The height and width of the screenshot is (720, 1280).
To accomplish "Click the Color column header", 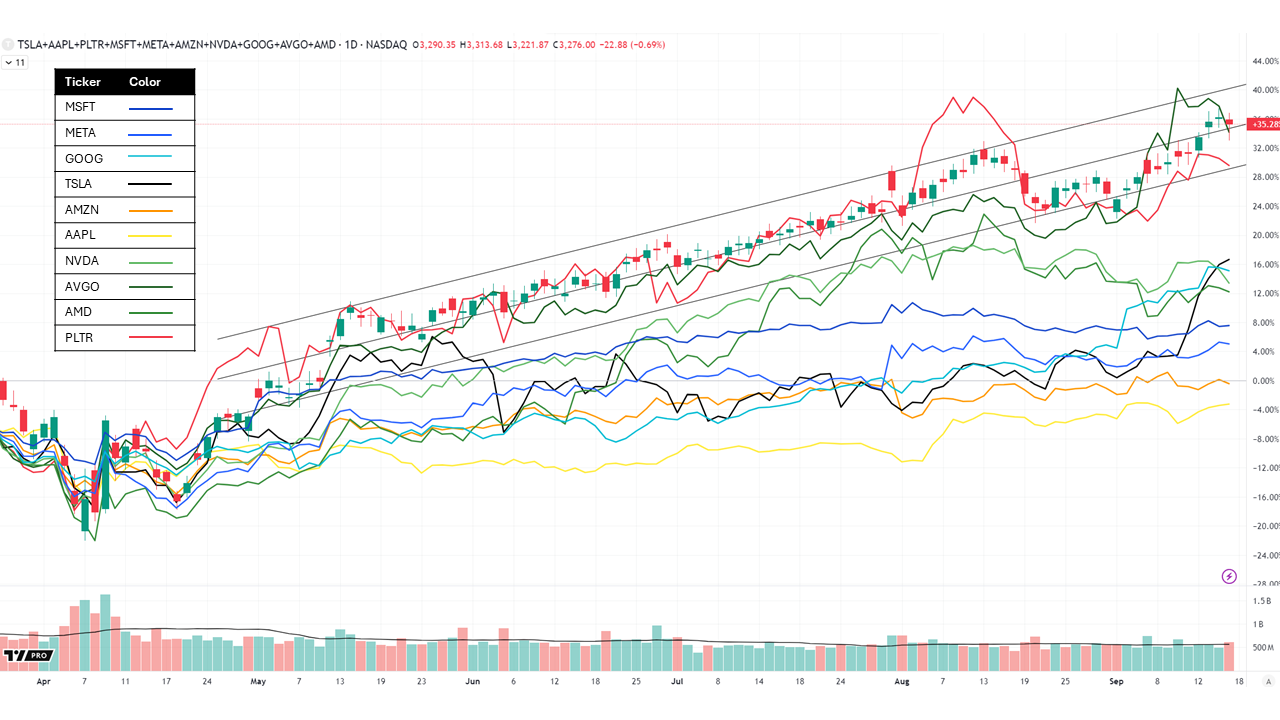I will coord(145,82).
